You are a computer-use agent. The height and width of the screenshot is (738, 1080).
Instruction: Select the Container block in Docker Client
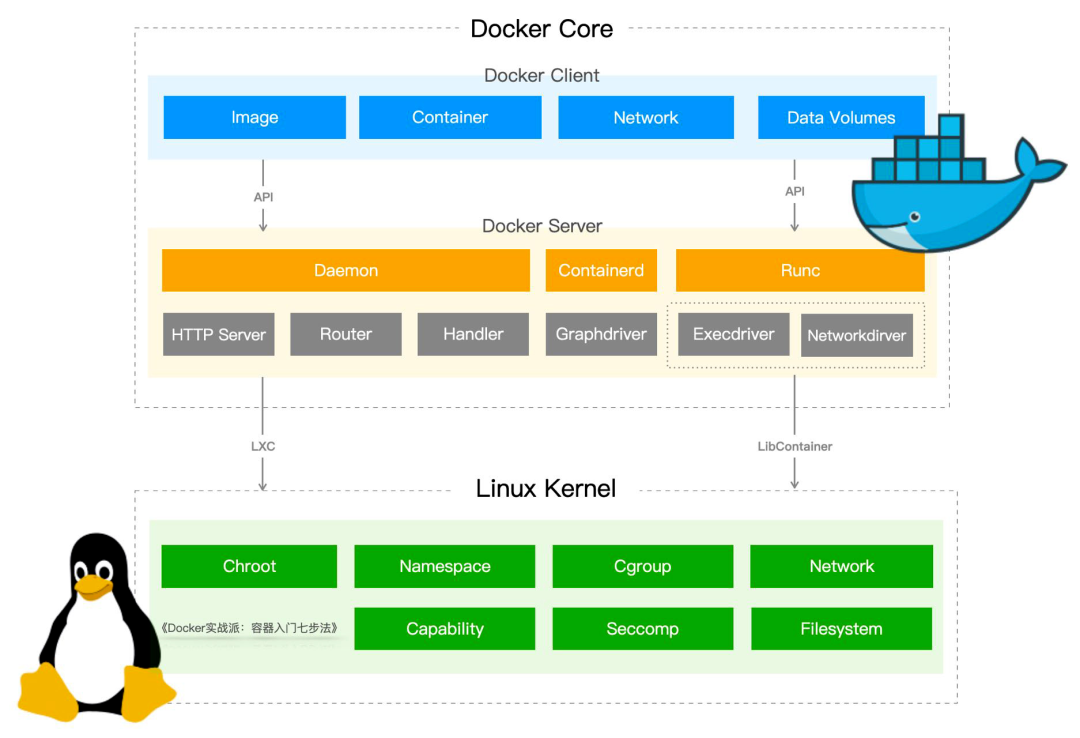point(450,117)
